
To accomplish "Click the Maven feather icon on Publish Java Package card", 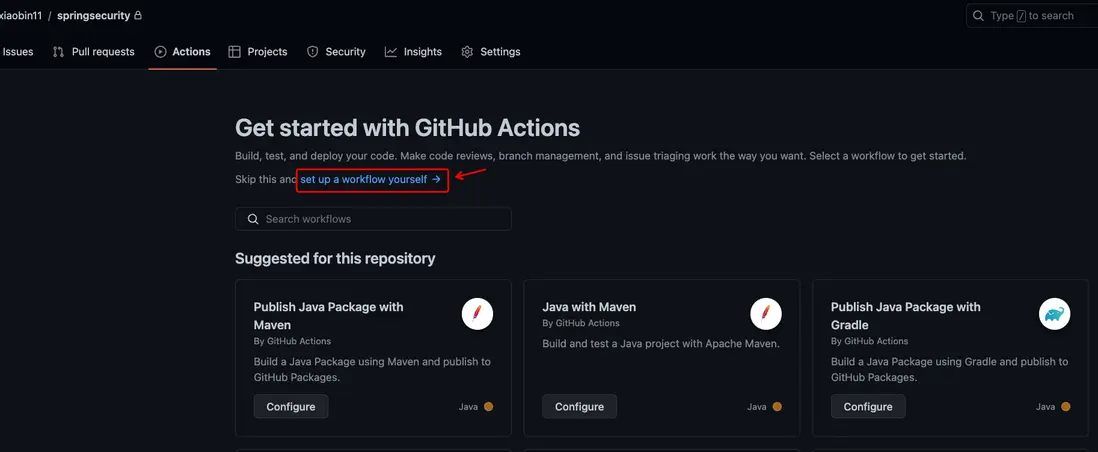I will click(477, 314).
